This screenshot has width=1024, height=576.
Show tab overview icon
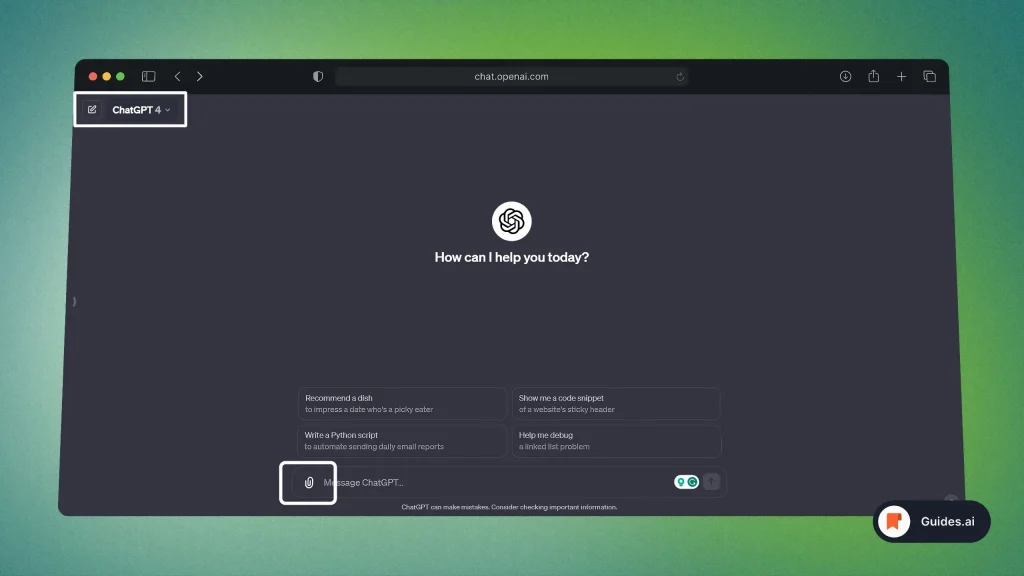(x=929, y=76)
